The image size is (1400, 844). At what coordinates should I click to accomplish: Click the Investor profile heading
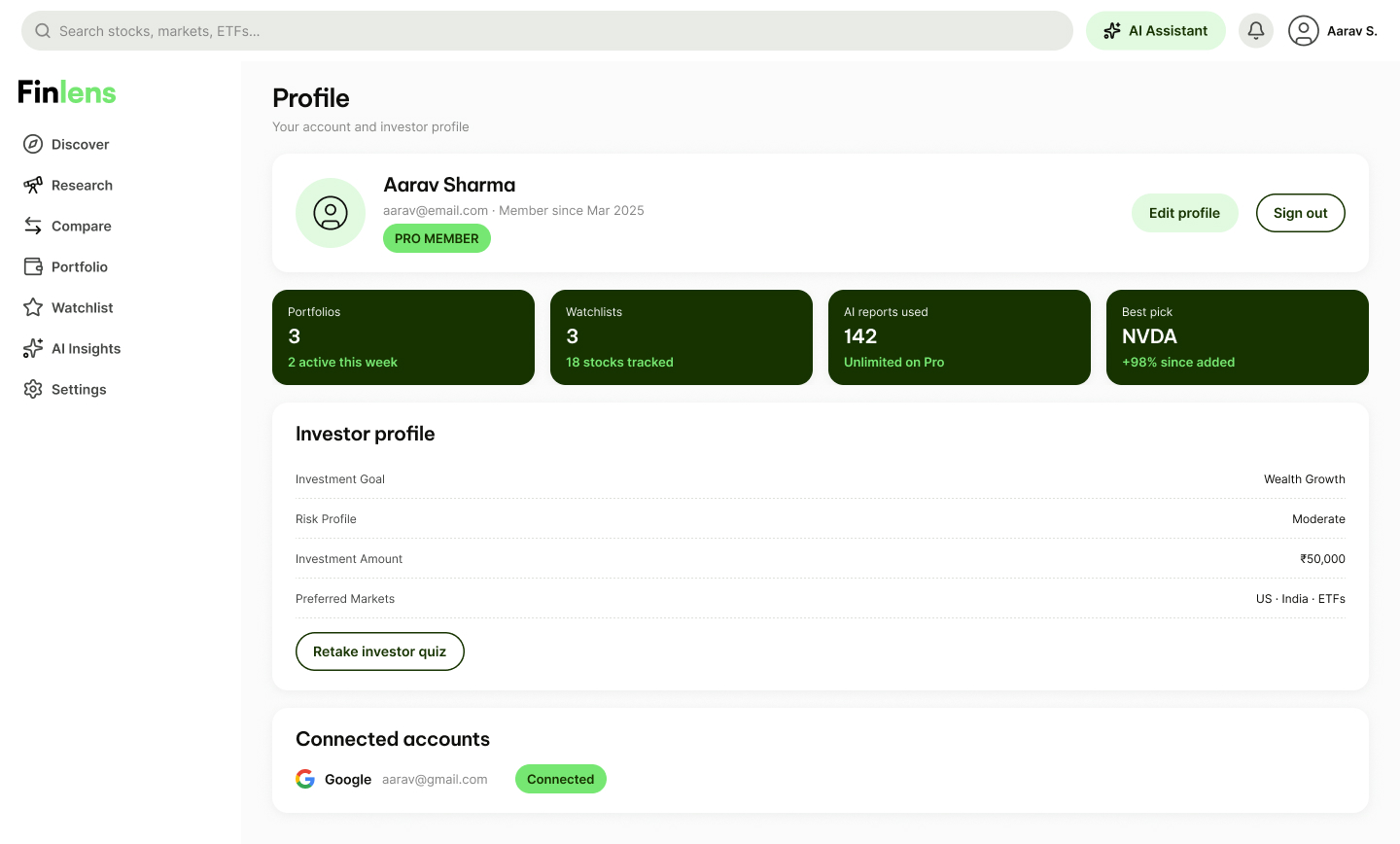tap(365, 434)
